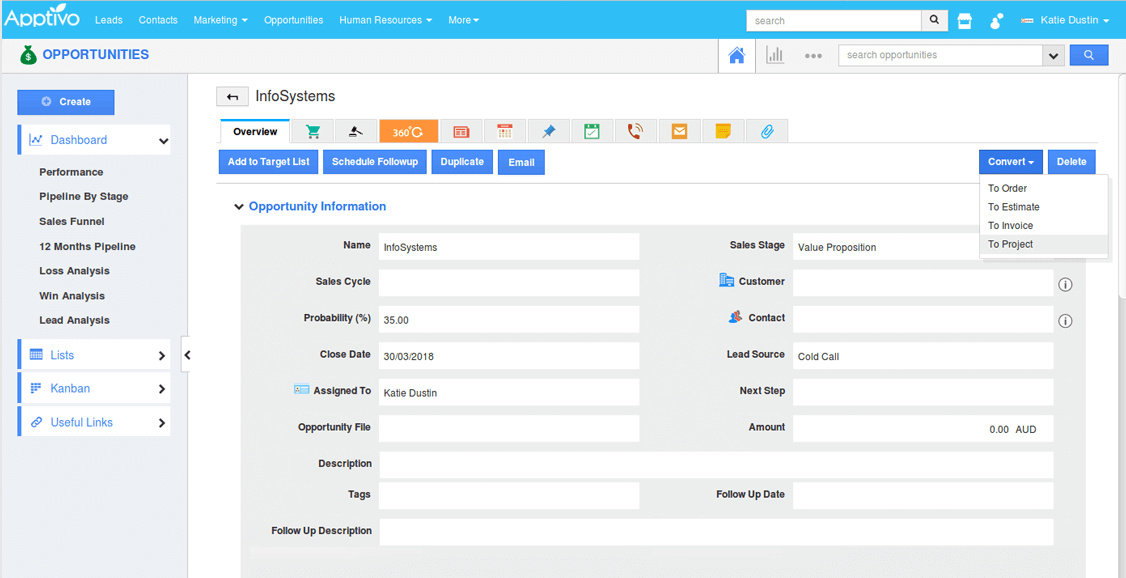The height and width of the screenshot is (578, 1126).
Task: Open the orange email icon tab
Action: point(679,131)
